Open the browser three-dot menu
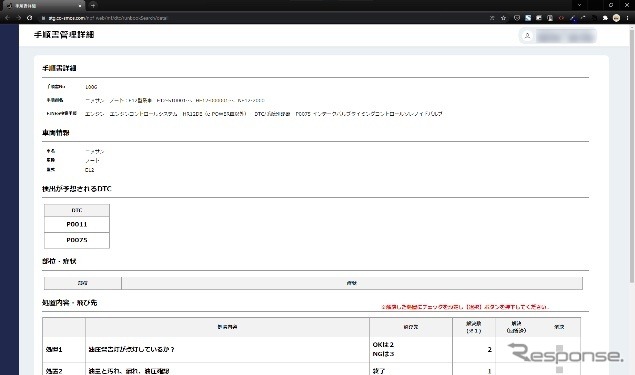 tap(628, 18)
